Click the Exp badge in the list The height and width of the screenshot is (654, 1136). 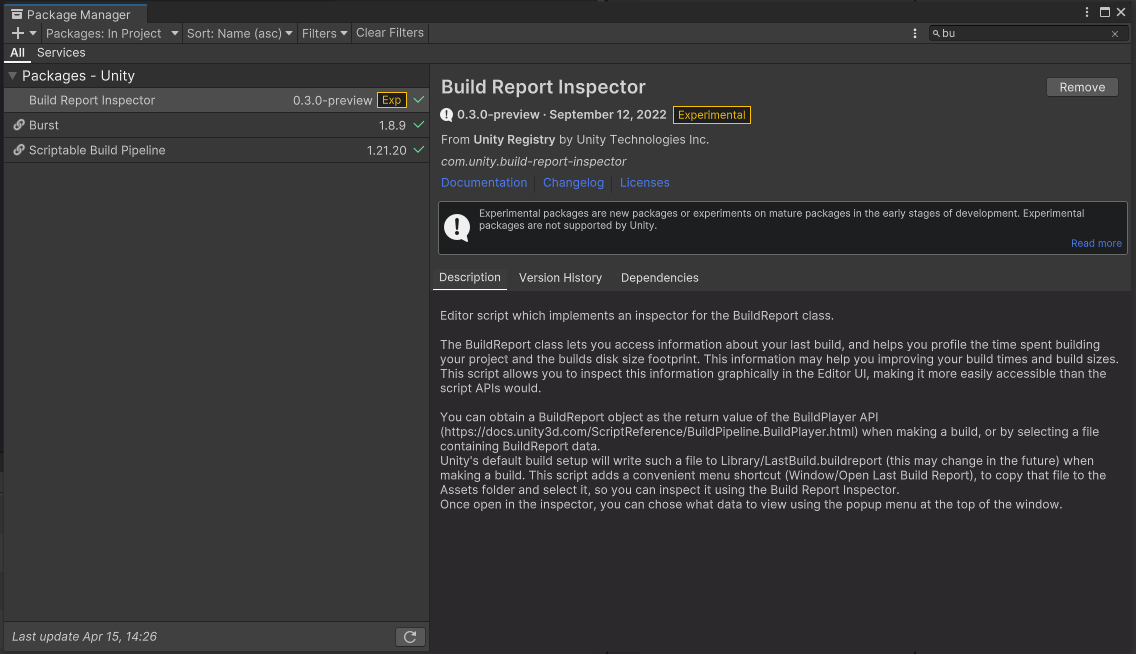391,101
